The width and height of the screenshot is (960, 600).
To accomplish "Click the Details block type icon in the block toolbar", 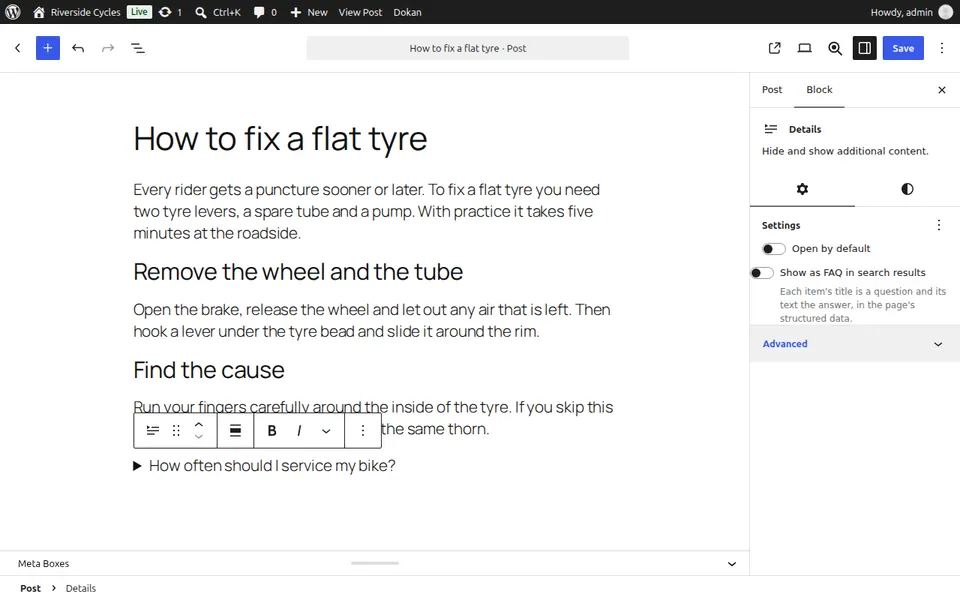I will [x=153, y=430].
